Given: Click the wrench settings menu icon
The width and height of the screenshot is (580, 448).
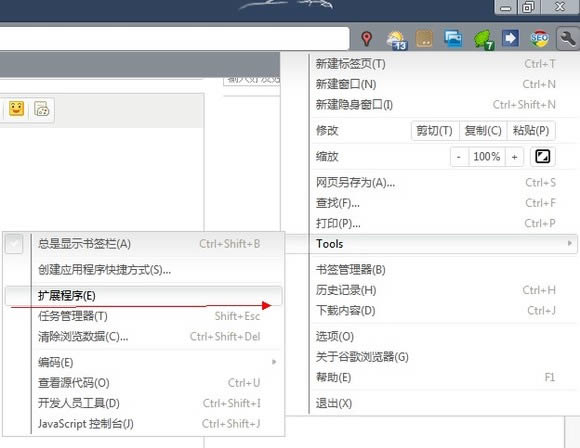Looking at the screenshot, I should click(567, 38).
